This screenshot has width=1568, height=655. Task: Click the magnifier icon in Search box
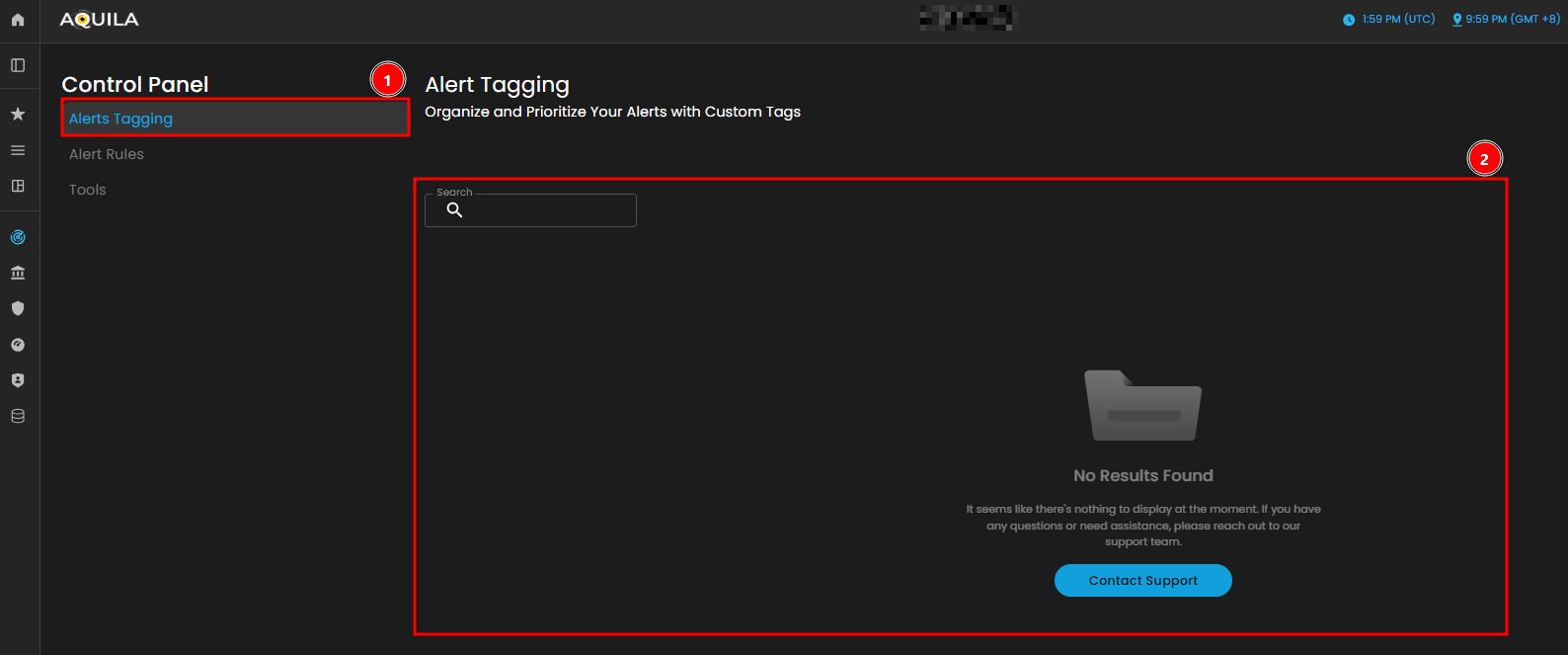click(x=454, y=210)
